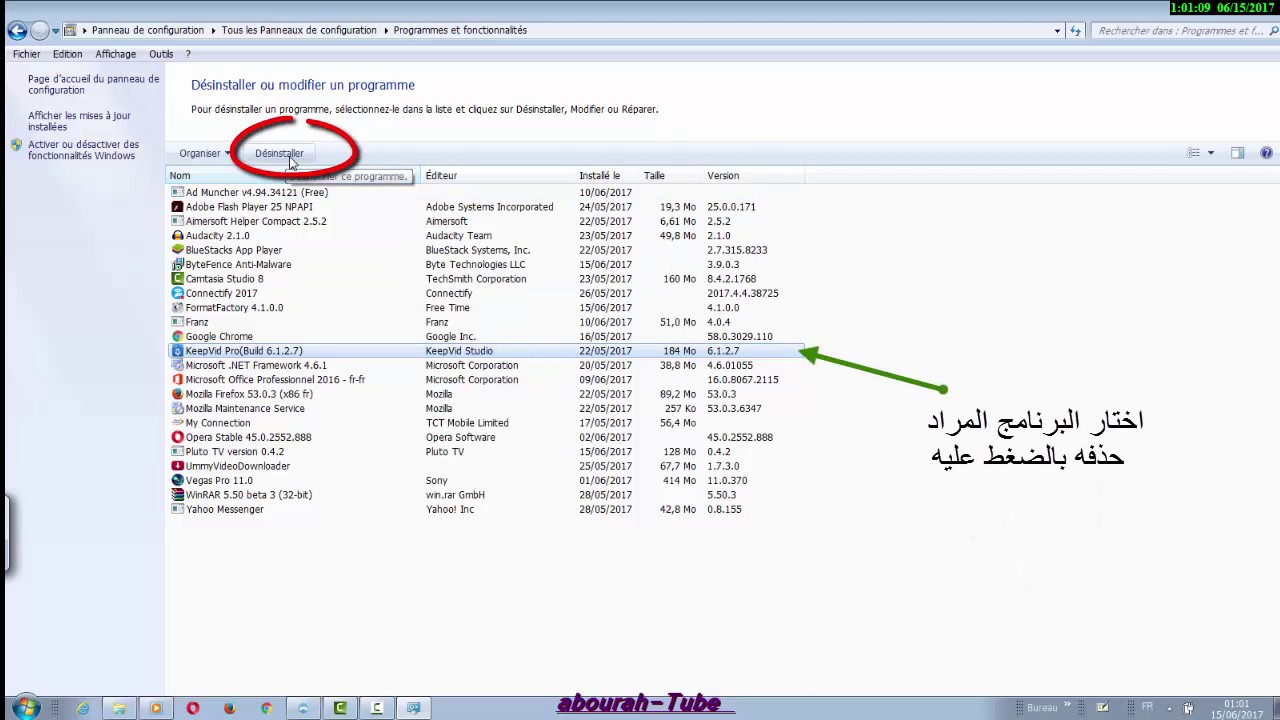
Task: Open Afficher les mises à jour installées
Action: [x=79, y=121]
